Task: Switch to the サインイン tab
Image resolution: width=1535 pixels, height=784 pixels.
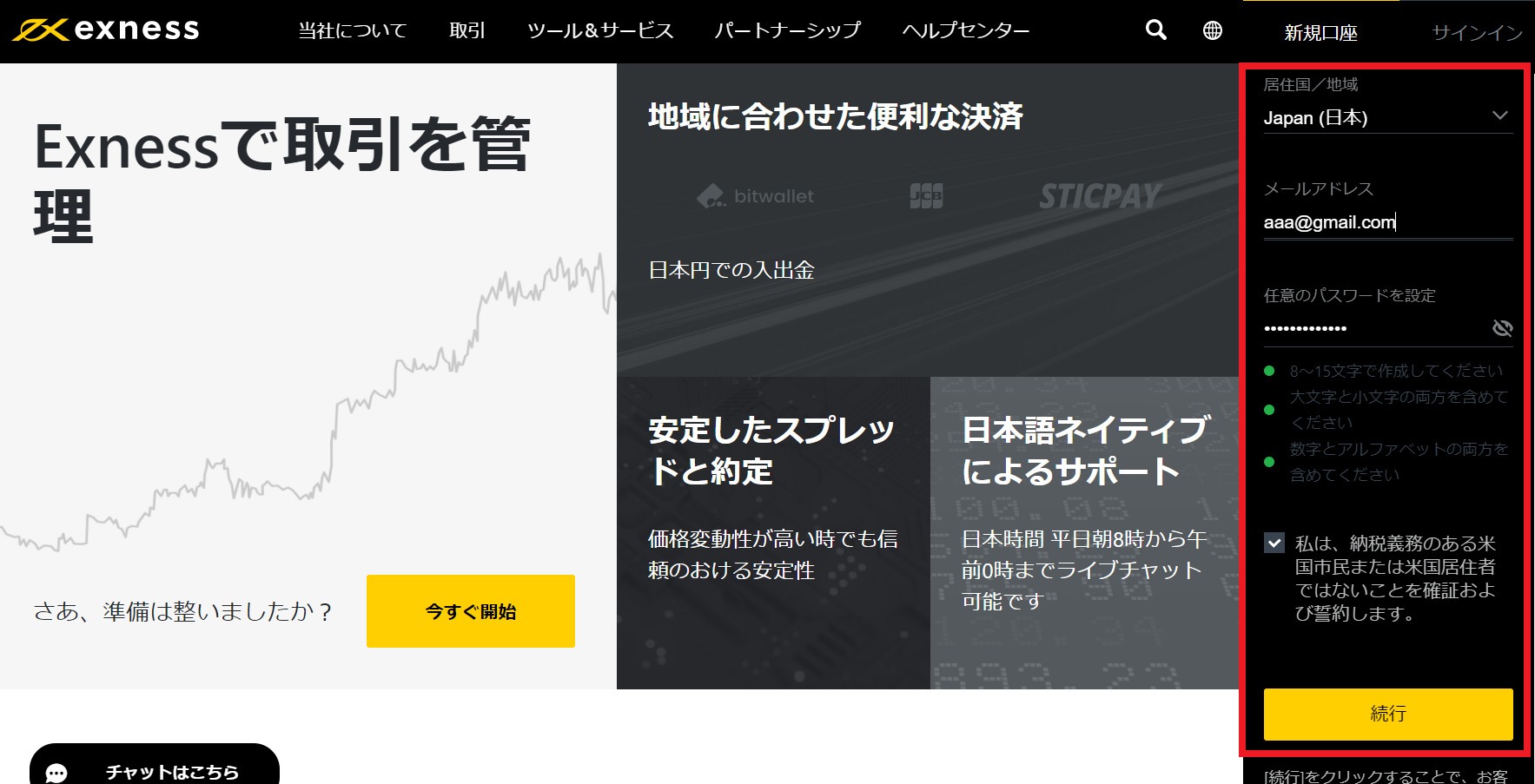Action: coord(1477,33)
